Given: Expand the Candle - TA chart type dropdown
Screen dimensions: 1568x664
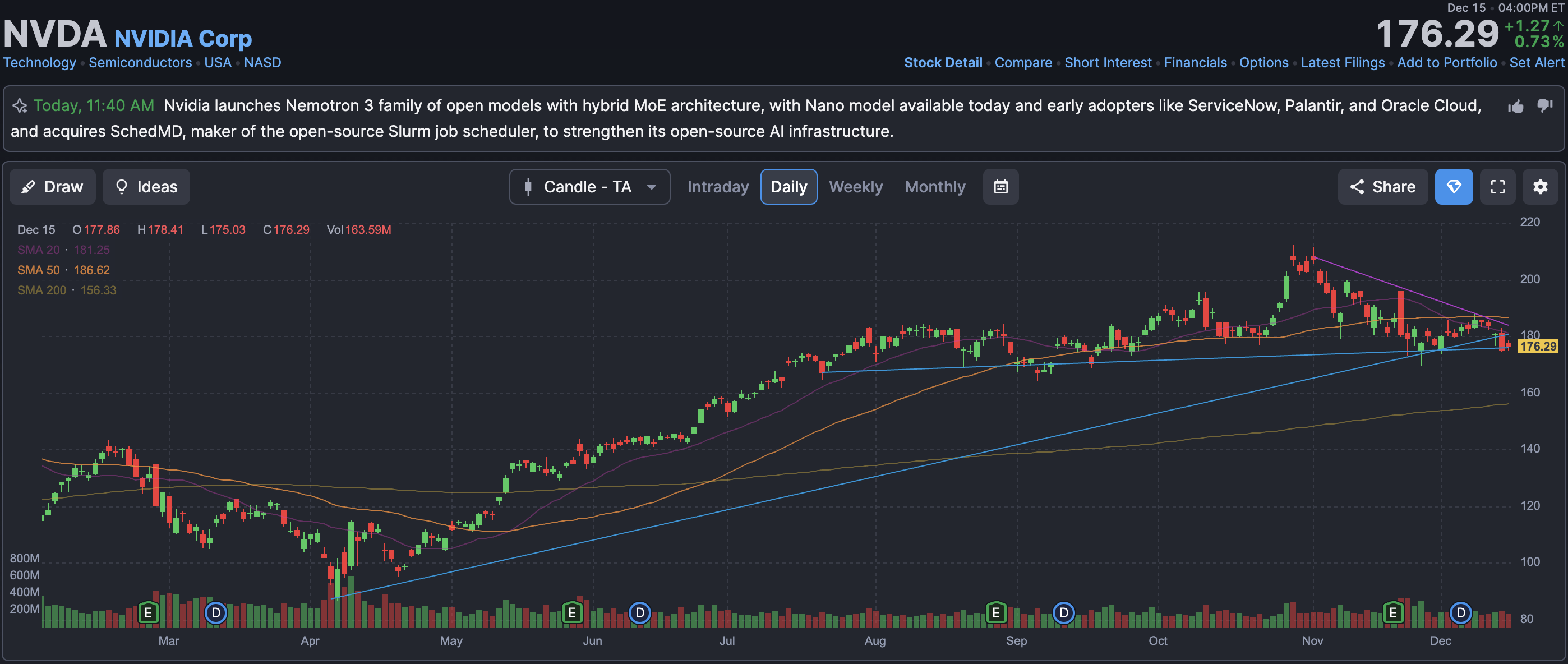Looking at the screenshot, I should tap(589, 187).
